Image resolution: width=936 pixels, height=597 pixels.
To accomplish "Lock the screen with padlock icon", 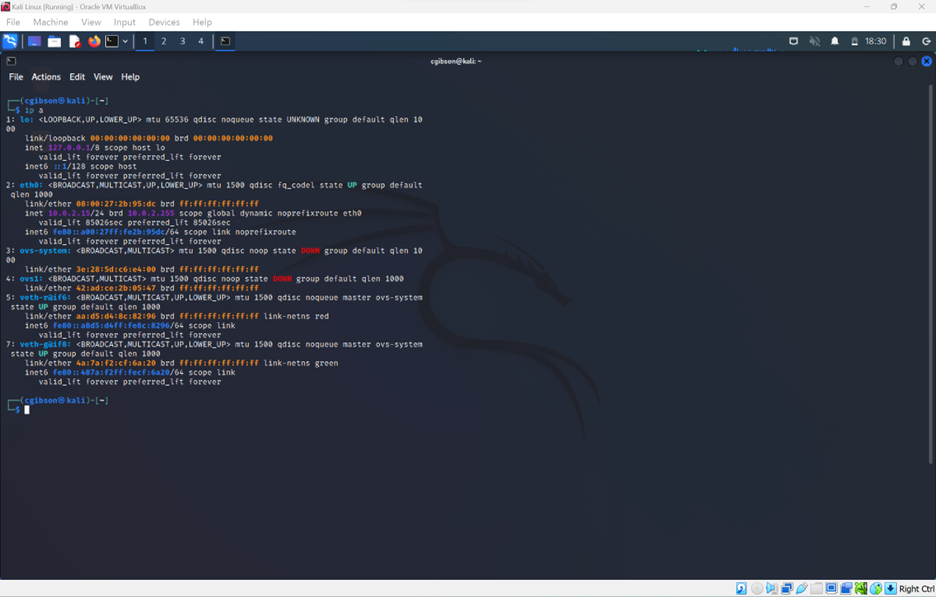I will [x=906, y=41].
